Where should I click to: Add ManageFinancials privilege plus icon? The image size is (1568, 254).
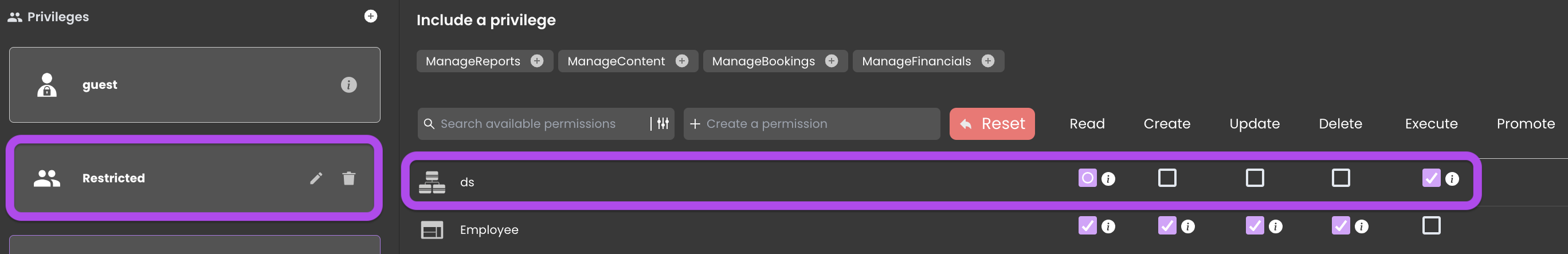[x=988, y=61]
